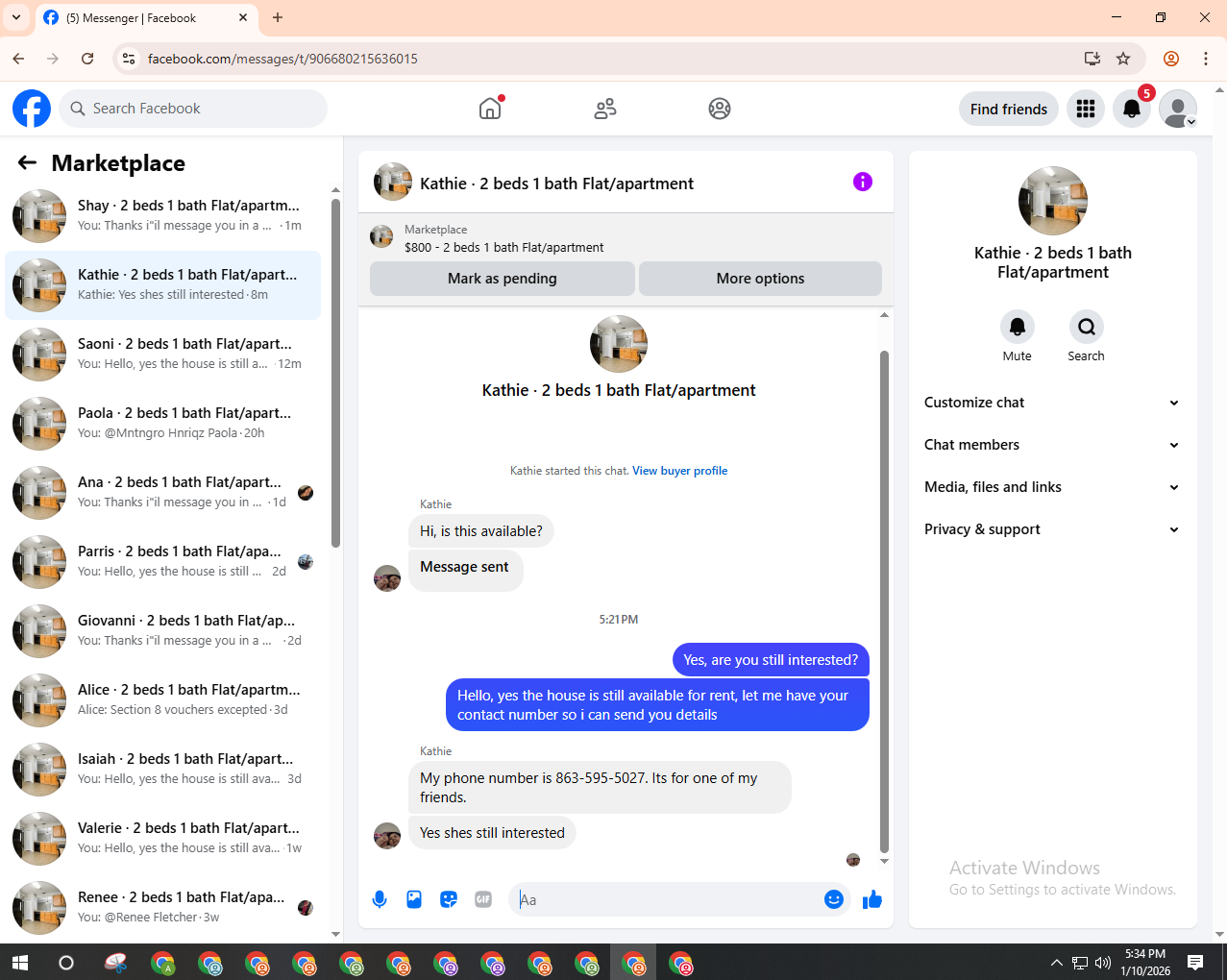Screen dimensions: 1227x980
Task: Record a voice clip with microphone
Action: (380, 899)
